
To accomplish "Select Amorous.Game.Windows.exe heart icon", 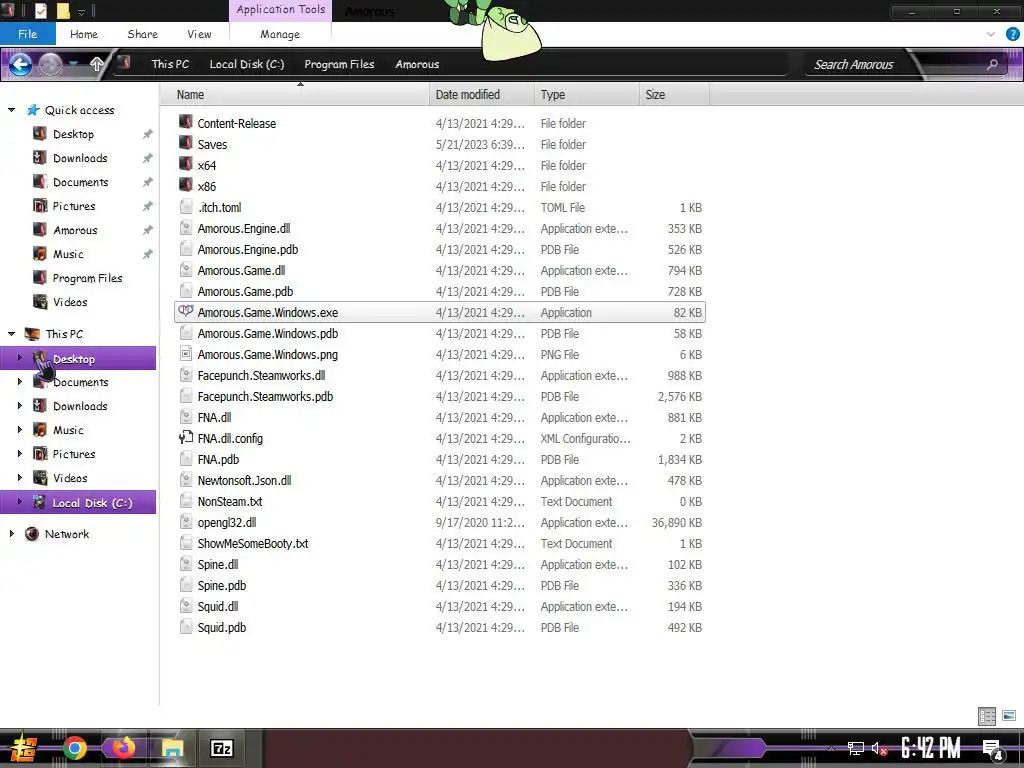I will pos(186,312).
